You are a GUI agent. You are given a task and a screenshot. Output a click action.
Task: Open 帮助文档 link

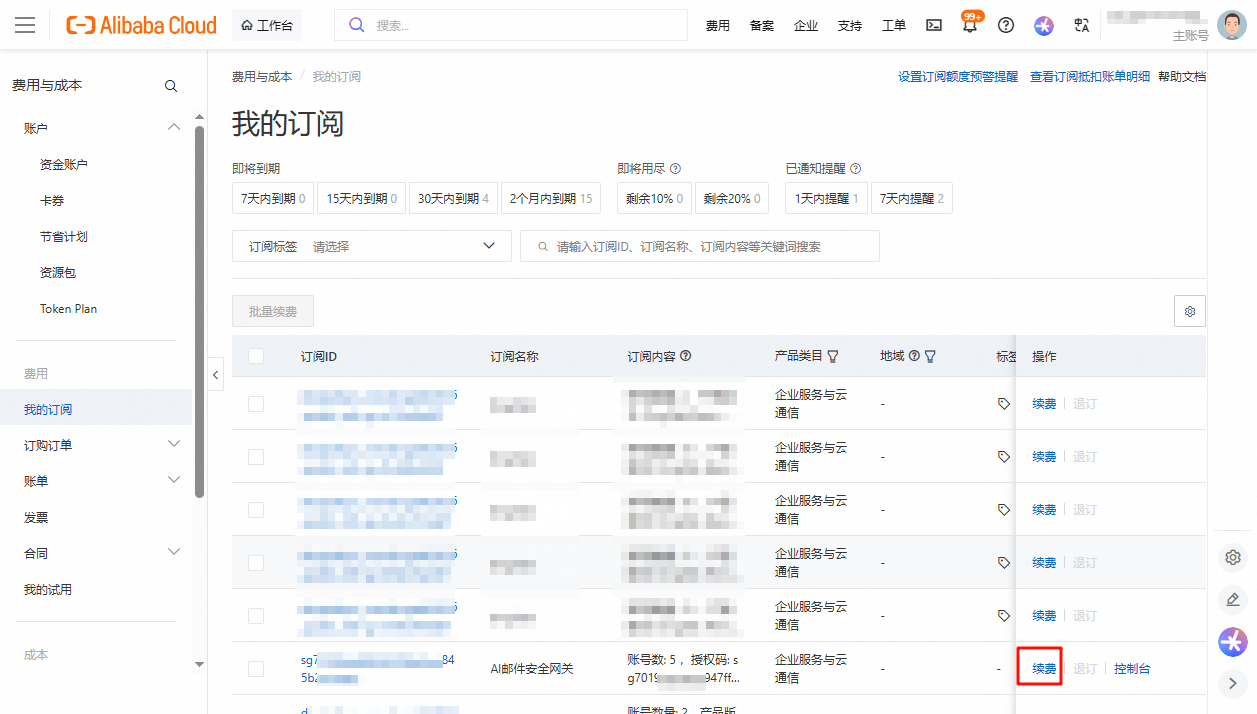[x=1181, y=77]
